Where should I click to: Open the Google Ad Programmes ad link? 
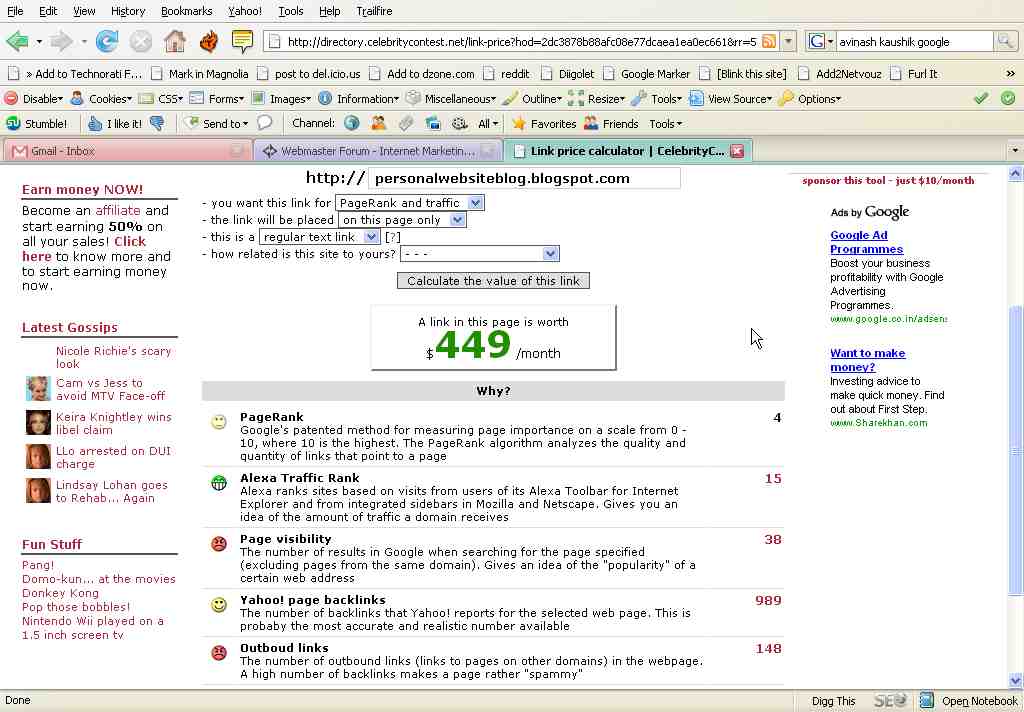(866, 242)
